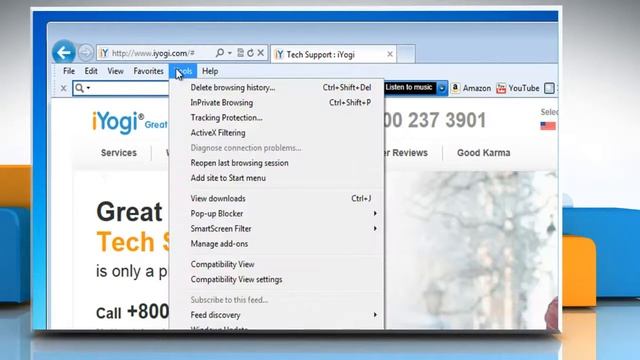The height and width of the screenshot is (360, 640).
Task: Click the iYogi favicon in address bar
Action: (104, 53)
